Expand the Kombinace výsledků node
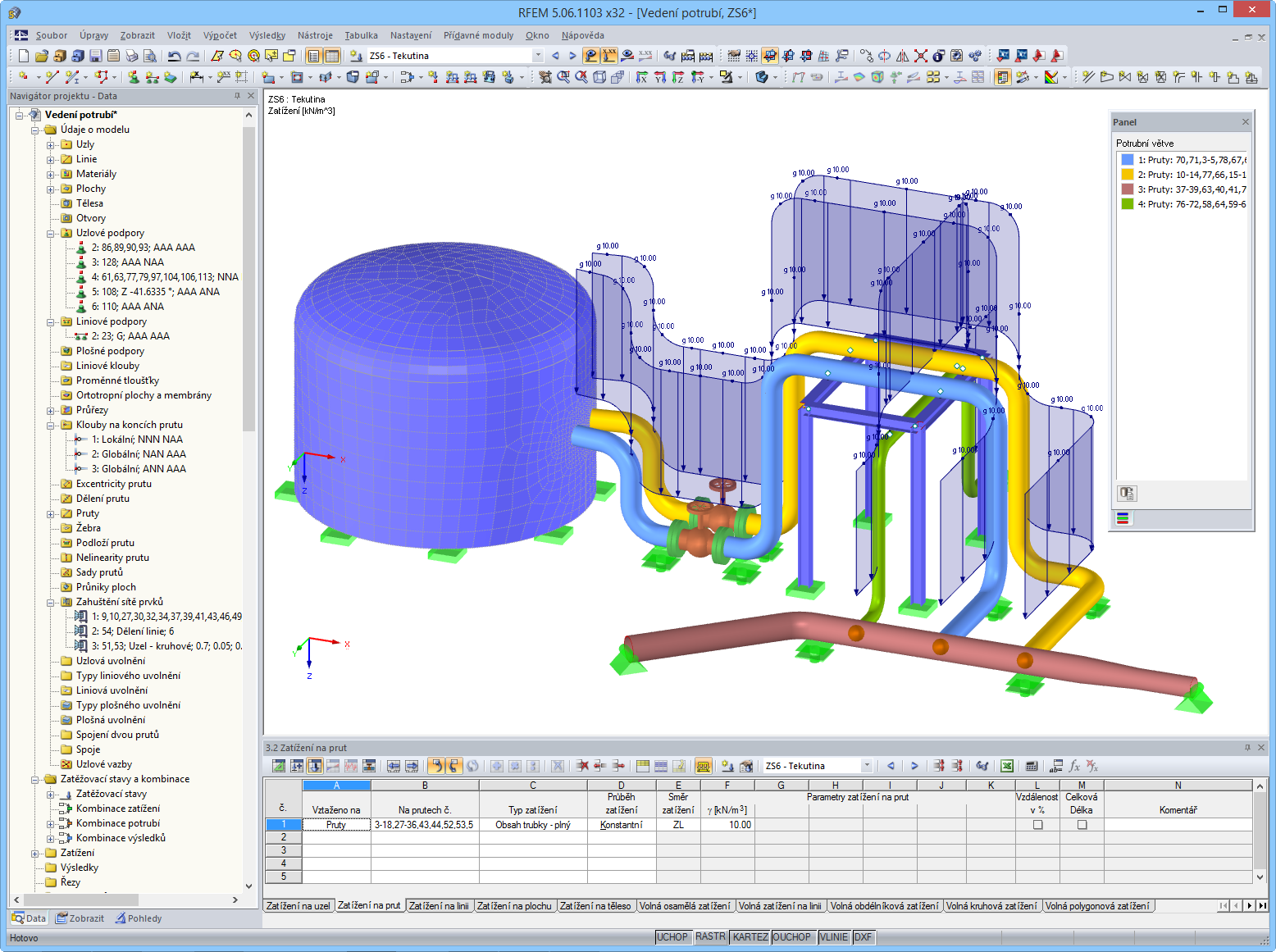The image size is (1276, 952). pos(51,838)
